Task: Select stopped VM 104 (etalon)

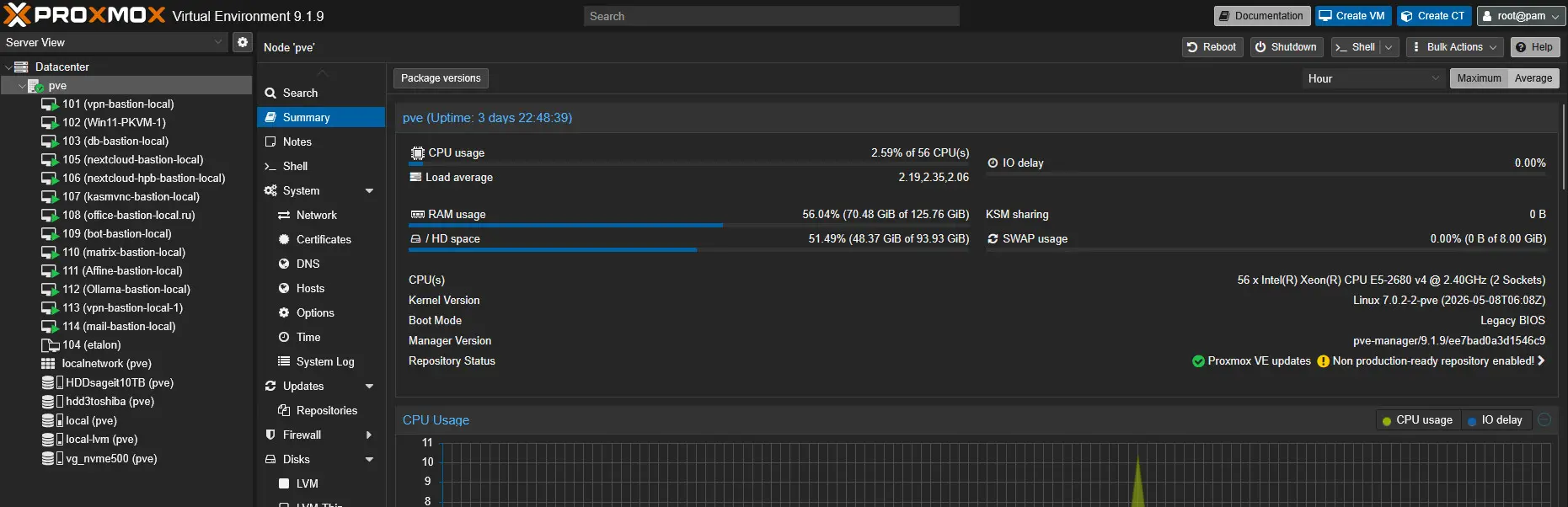Action: [92, 344]
